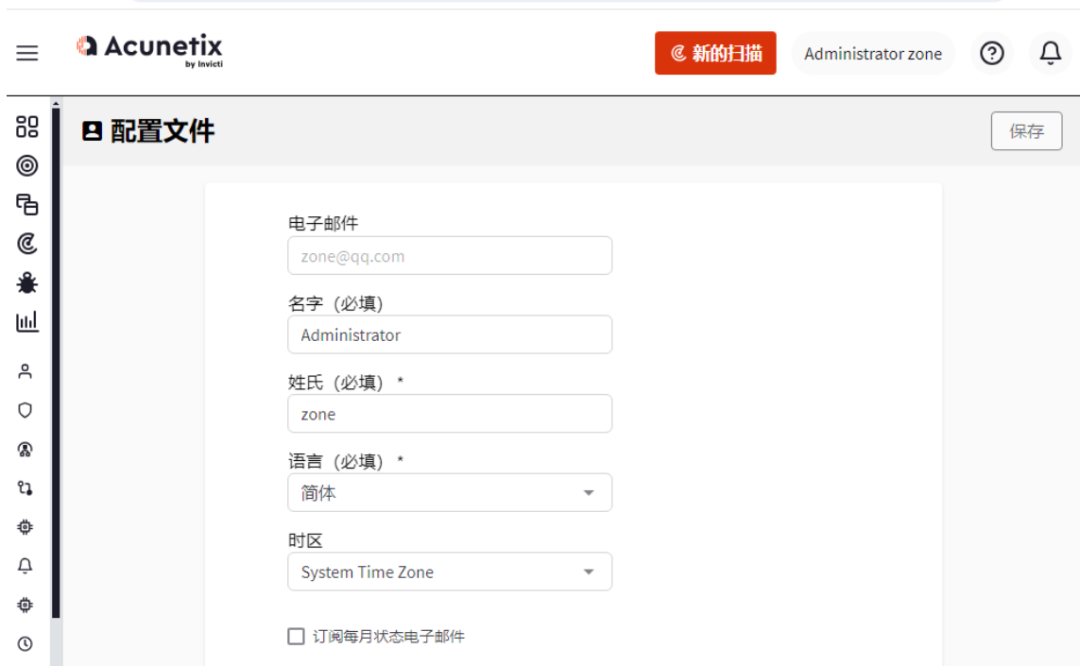Start a new scan with 新的扫描 button

pyautogui.click(x=715, y=53)
